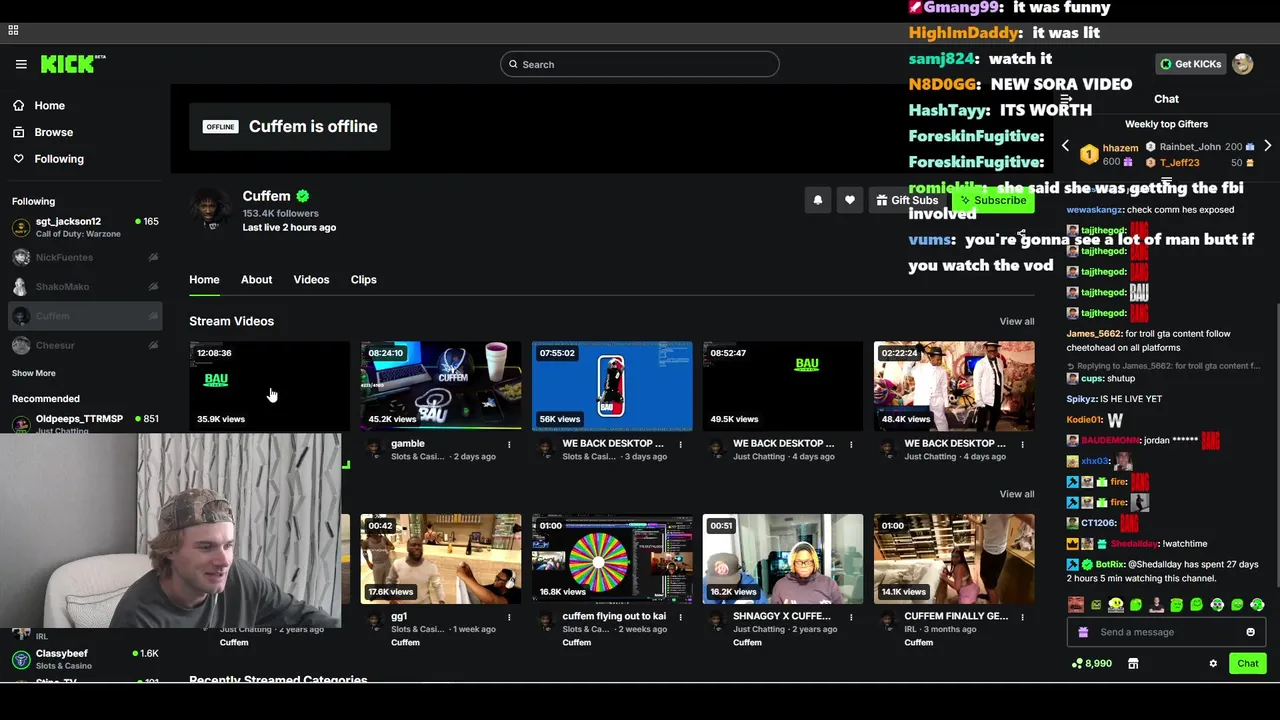The height and width of the screenshot is (720, 1280).
Task: Click the collapse chat arrow icon
Action: coord(1067,99)
